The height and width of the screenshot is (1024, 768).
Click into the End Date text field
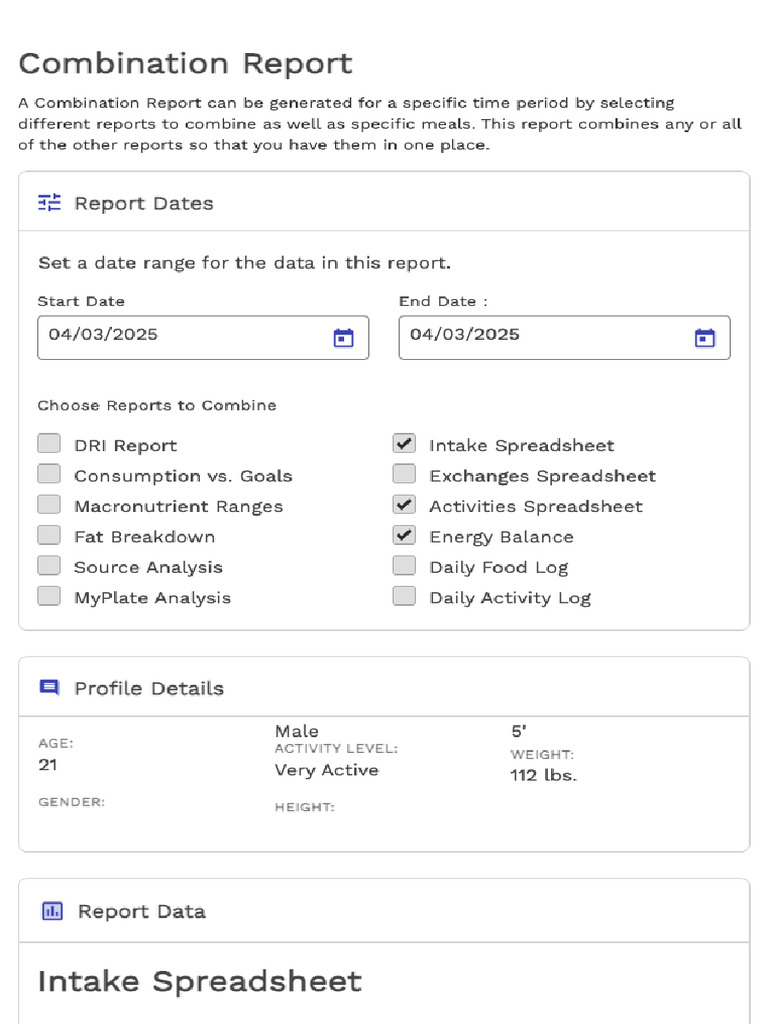(x=564, y=338)
